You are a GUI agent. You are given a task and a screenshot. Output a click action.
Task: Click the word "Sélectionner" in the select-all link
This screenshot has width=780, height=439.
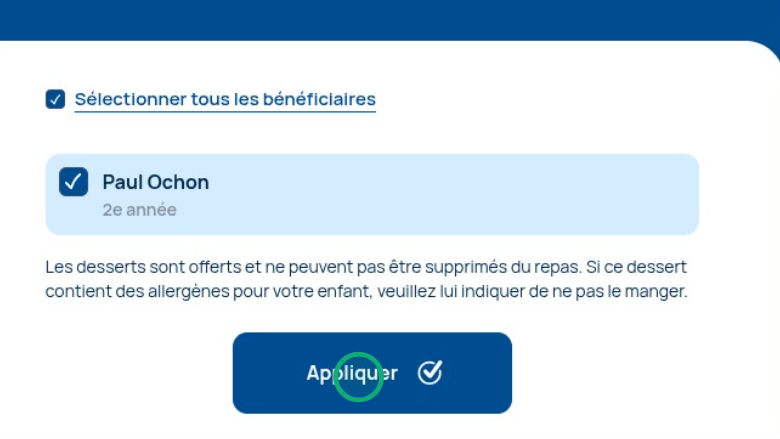[131, 99]
